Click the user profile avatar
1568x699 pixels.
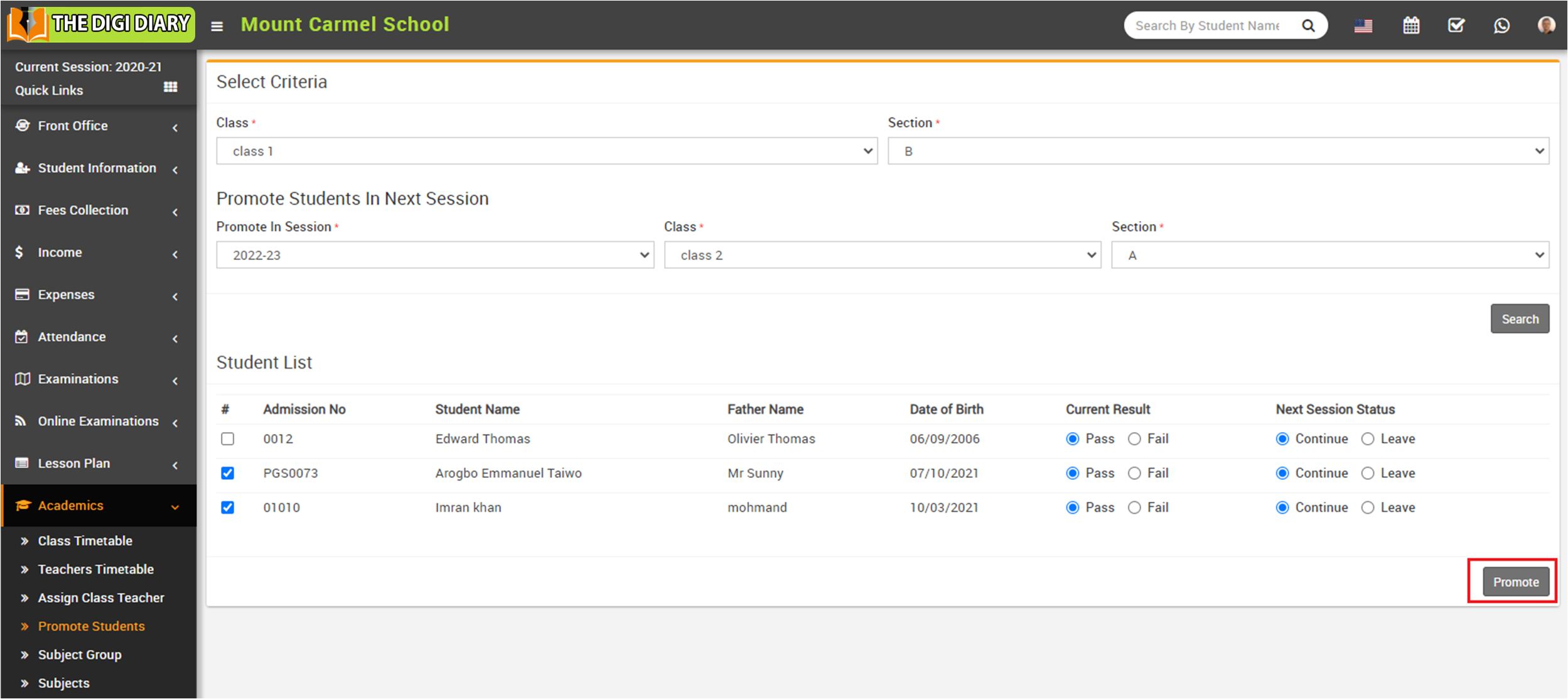pos(1546,25)
